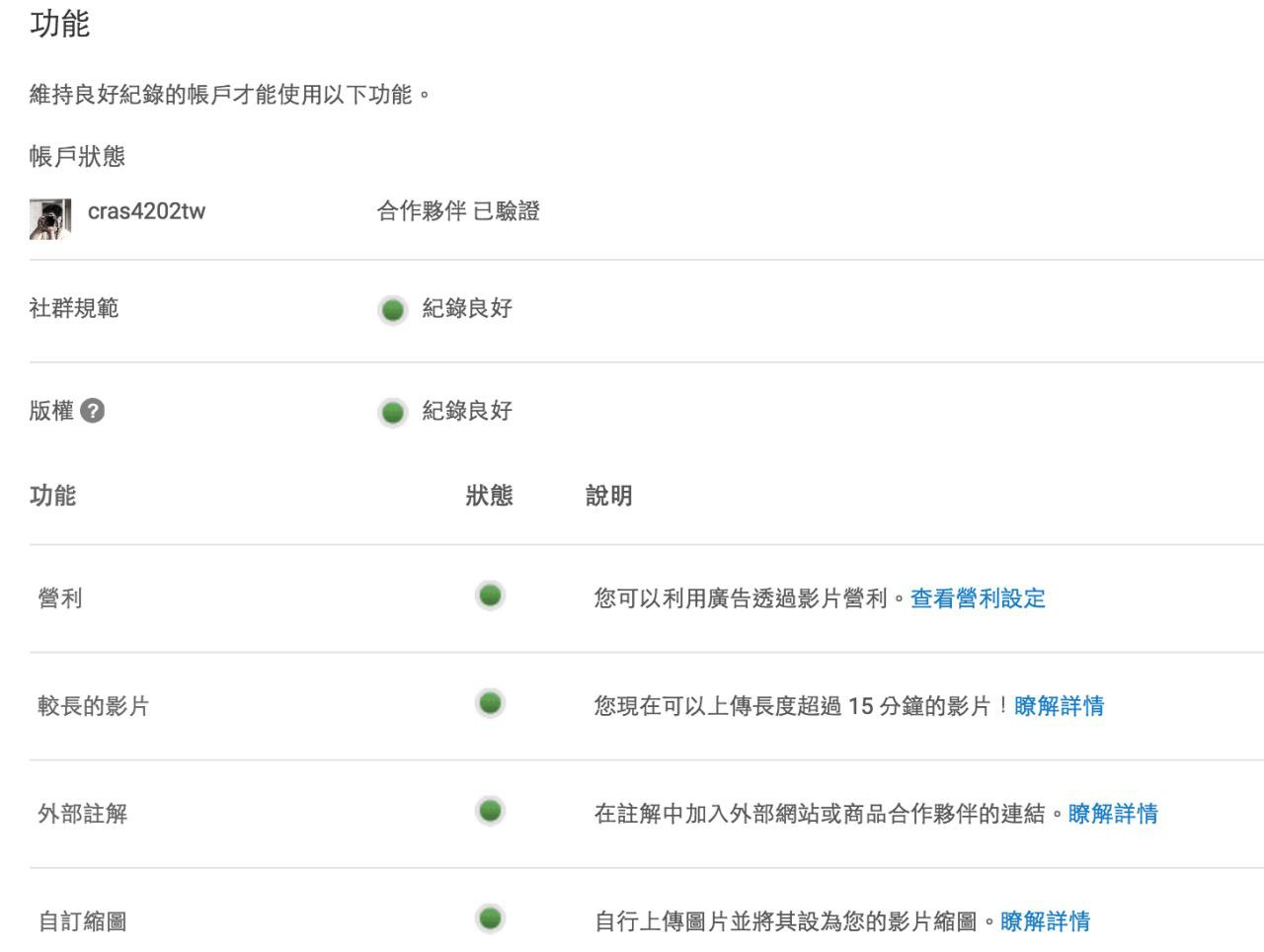Click the 外部註解 feature label
The height and width of the screenshot is (952, 1264).
[x=83, y=814]
